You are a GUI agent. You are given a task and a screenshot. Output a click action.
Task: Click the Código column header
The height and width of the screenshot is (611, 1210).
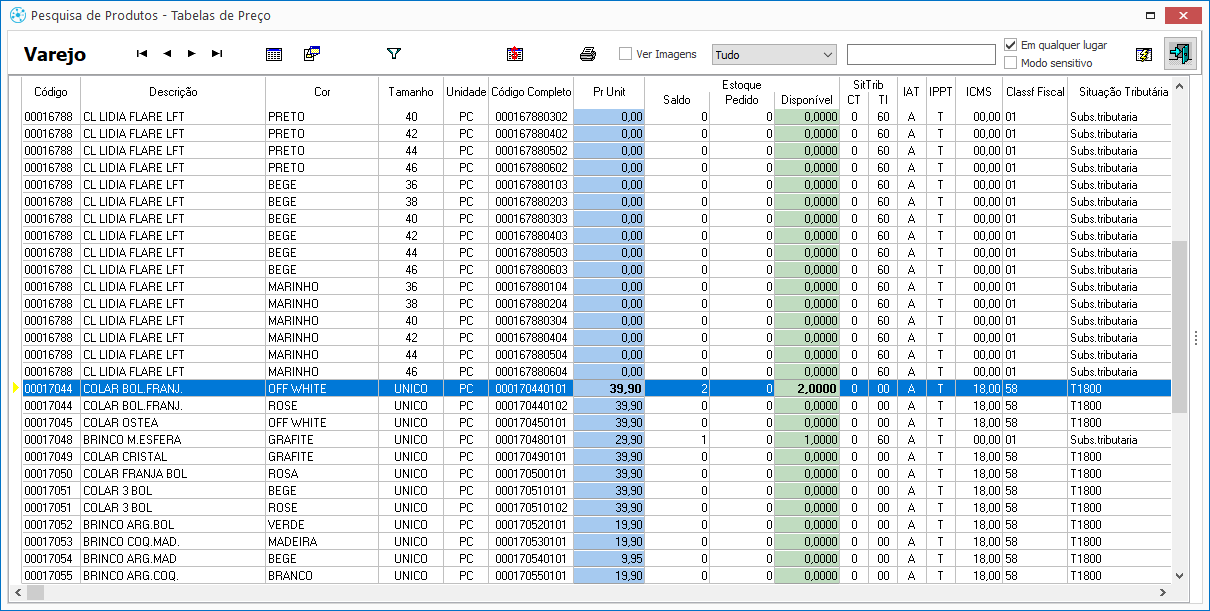pyautogui.click(x=51, y=92)
